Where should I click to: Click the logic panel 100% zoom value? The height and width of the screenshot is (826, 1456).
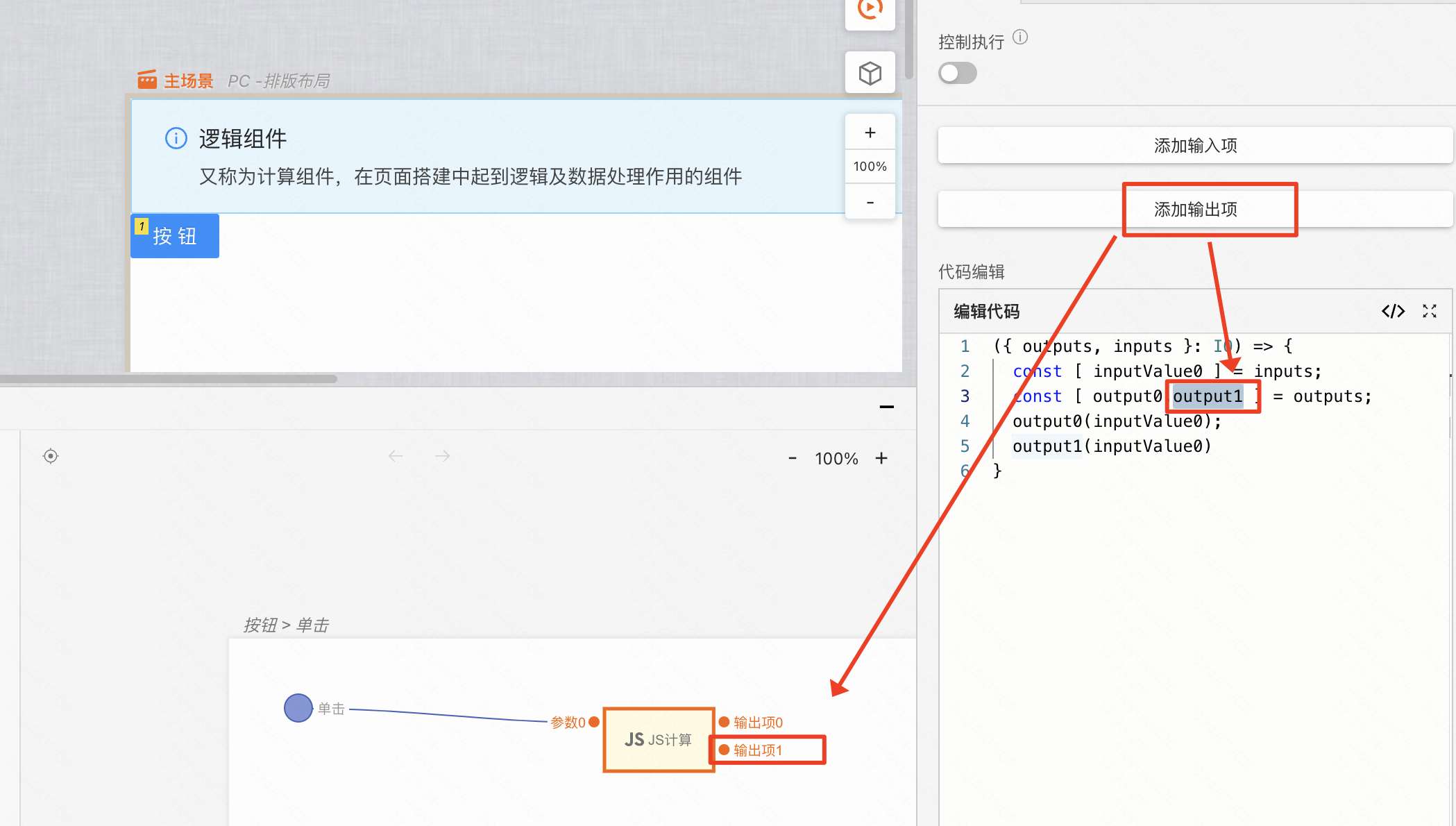click(836, 459)
